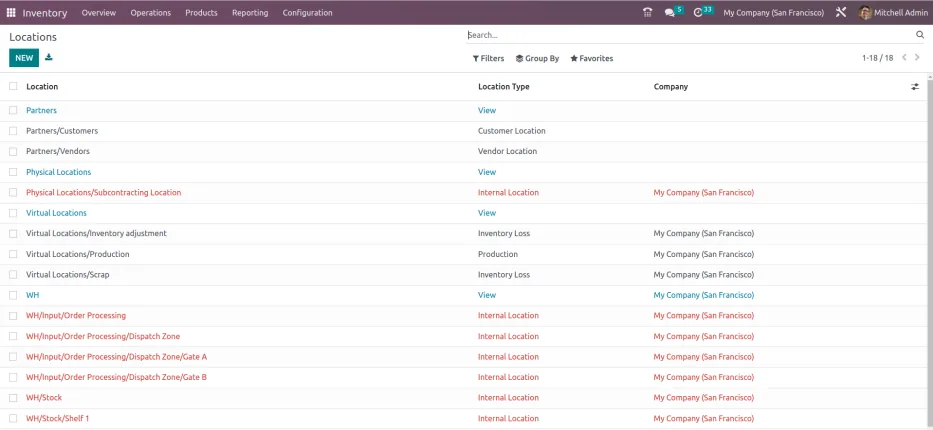933x430 pixels.
Task: Create a new location with NEW
Action: [24, 58]
